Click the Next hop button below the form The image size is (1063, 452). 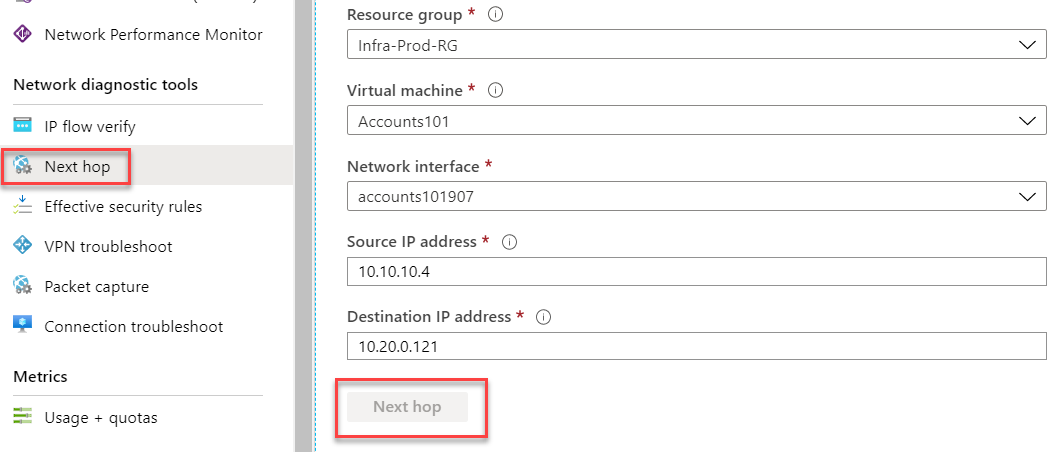click(407, 407)
